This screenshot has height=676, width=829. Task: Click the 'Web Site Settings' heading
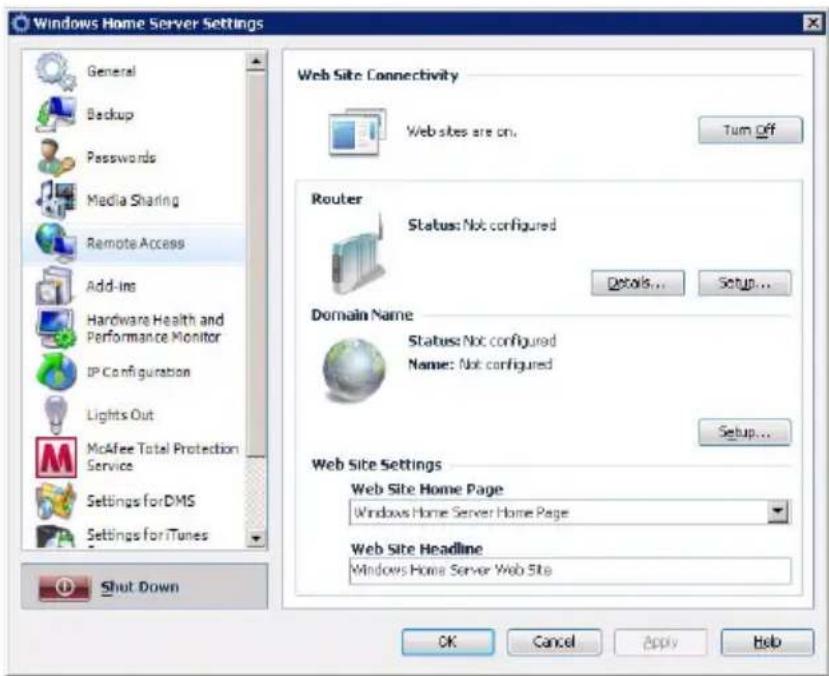(x=376, y=465)
